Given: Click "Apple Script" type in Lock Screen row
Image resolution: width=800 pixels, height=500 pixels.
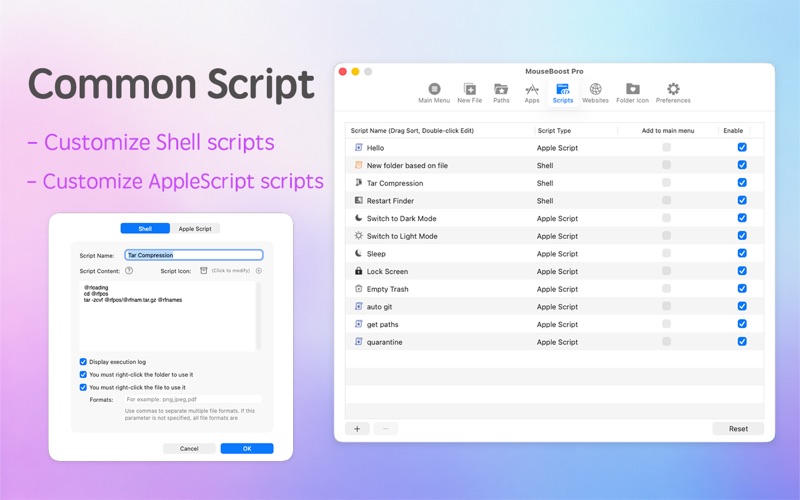Looking at the screenshot, I should tap(557, 271).
